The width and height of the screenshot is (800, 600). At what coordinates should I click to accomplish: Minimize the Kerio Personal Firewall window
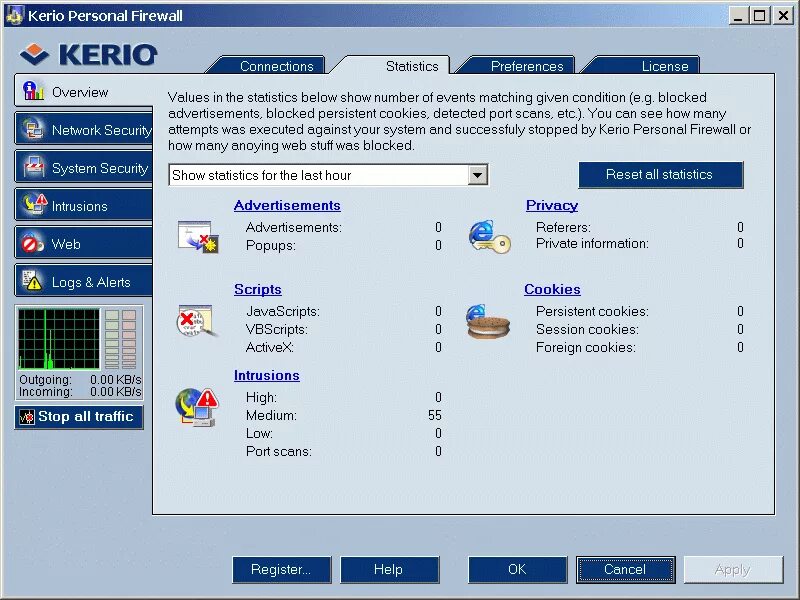[x=738, y=15]
